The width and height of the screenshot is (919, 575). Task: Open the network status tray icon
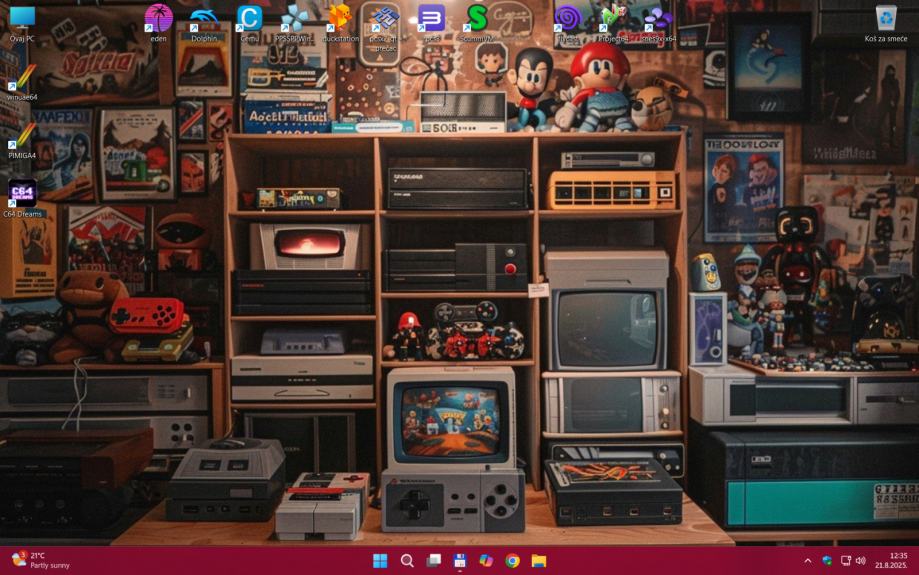tap(846, 561)
